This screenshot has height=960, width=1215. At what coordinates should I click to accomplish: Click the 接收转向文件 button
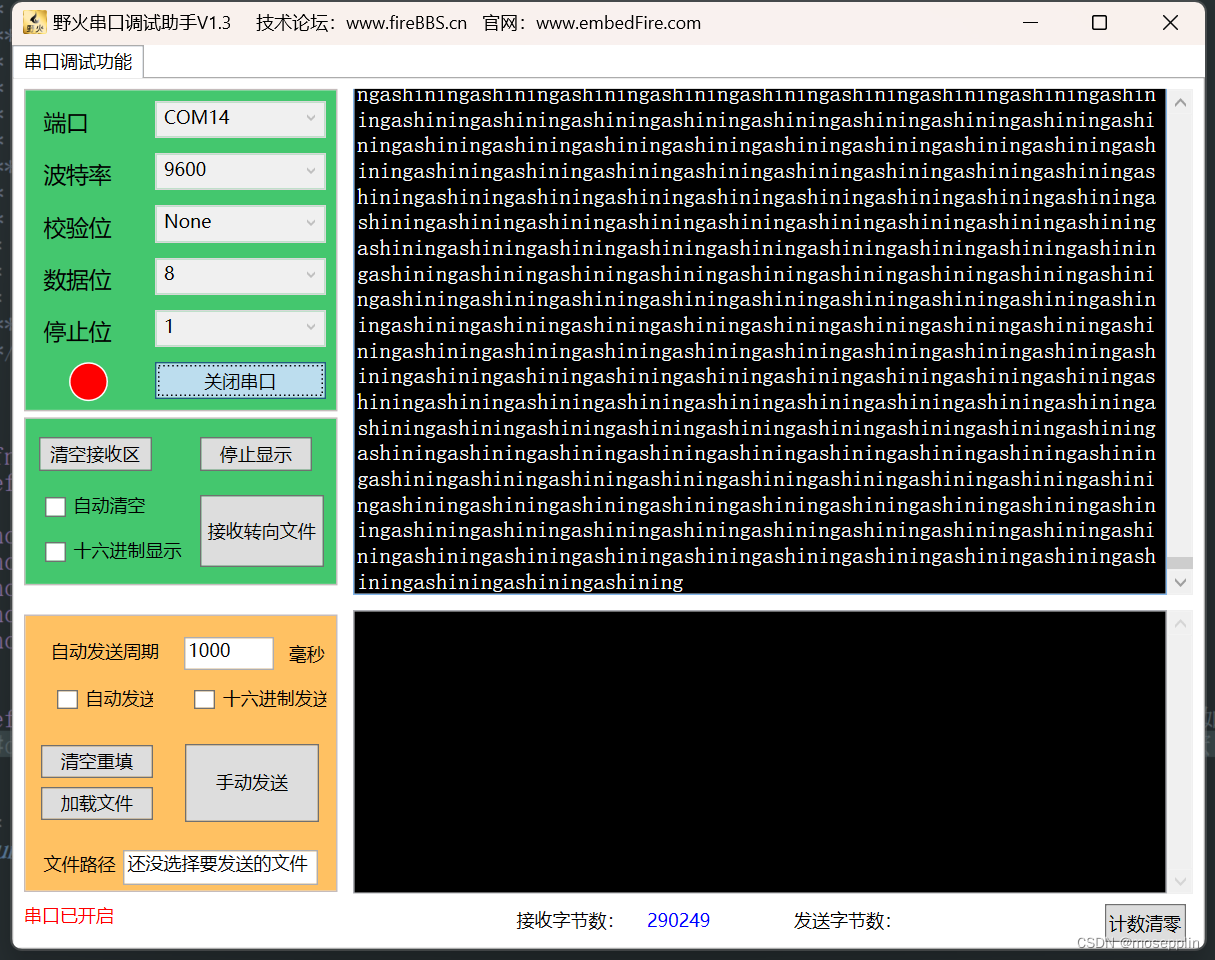click(262, 531)
